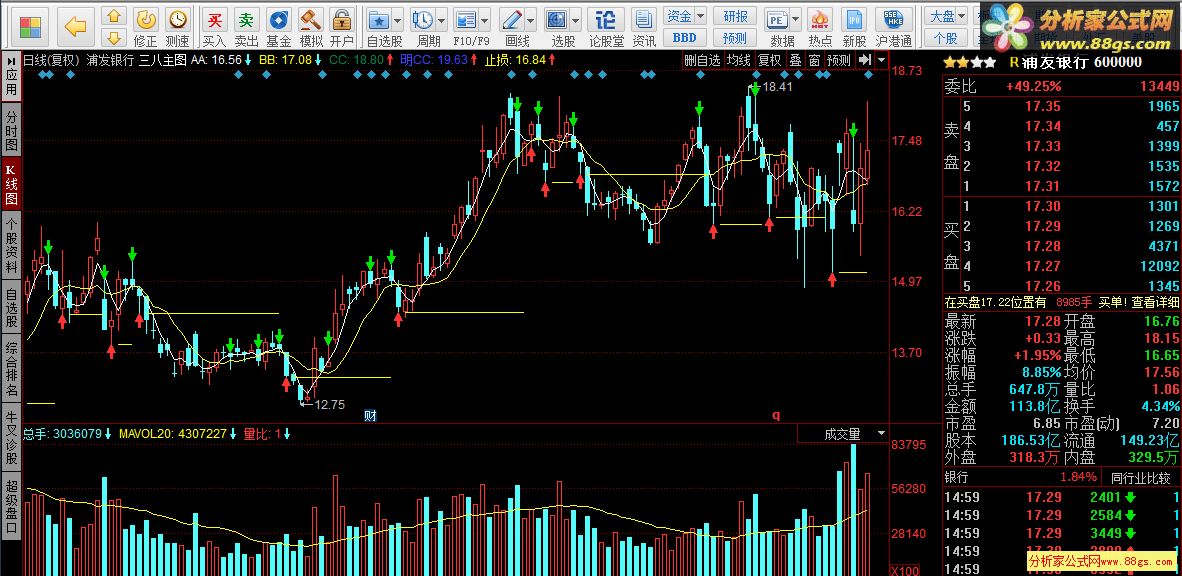Open the 买入 buy order icon
This screenshot has width=1182, height=576.
click(215, 20)
